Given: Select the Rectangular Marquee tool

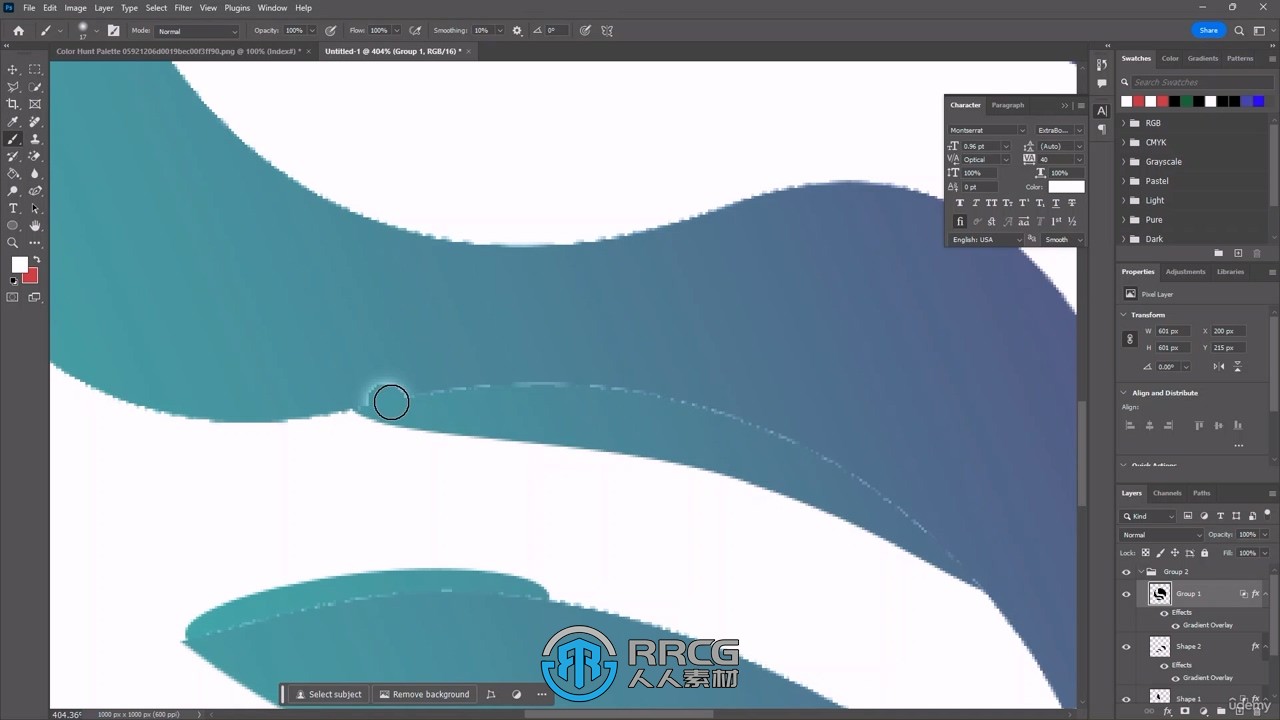Looking at the screenshot, I should (35, 69).
